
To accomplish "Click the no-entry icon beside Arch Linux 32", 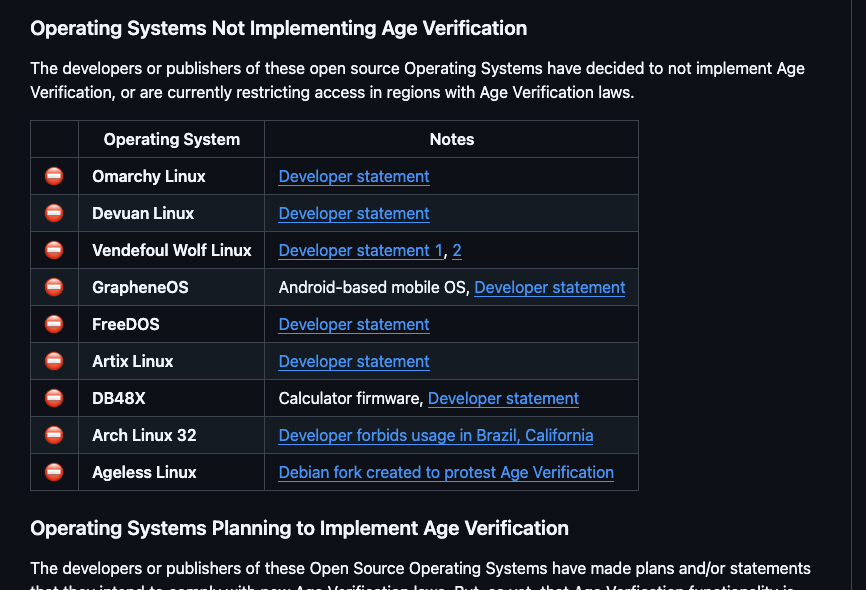I will tap(54, 435).
